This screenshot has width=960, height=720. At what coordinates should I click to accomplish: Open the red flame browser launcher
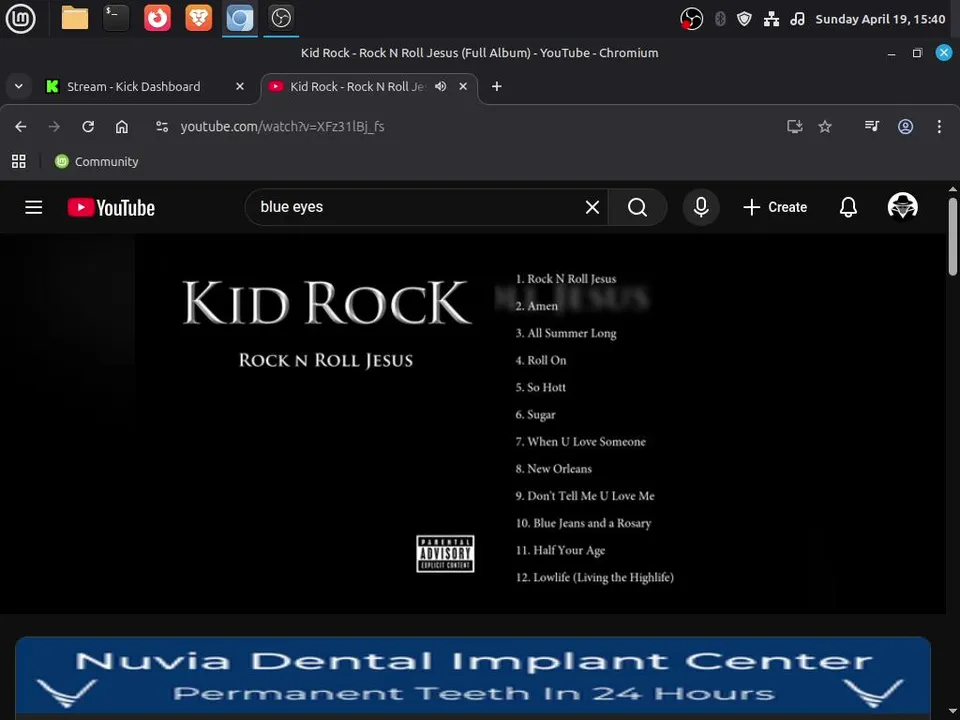coord(157,18)
